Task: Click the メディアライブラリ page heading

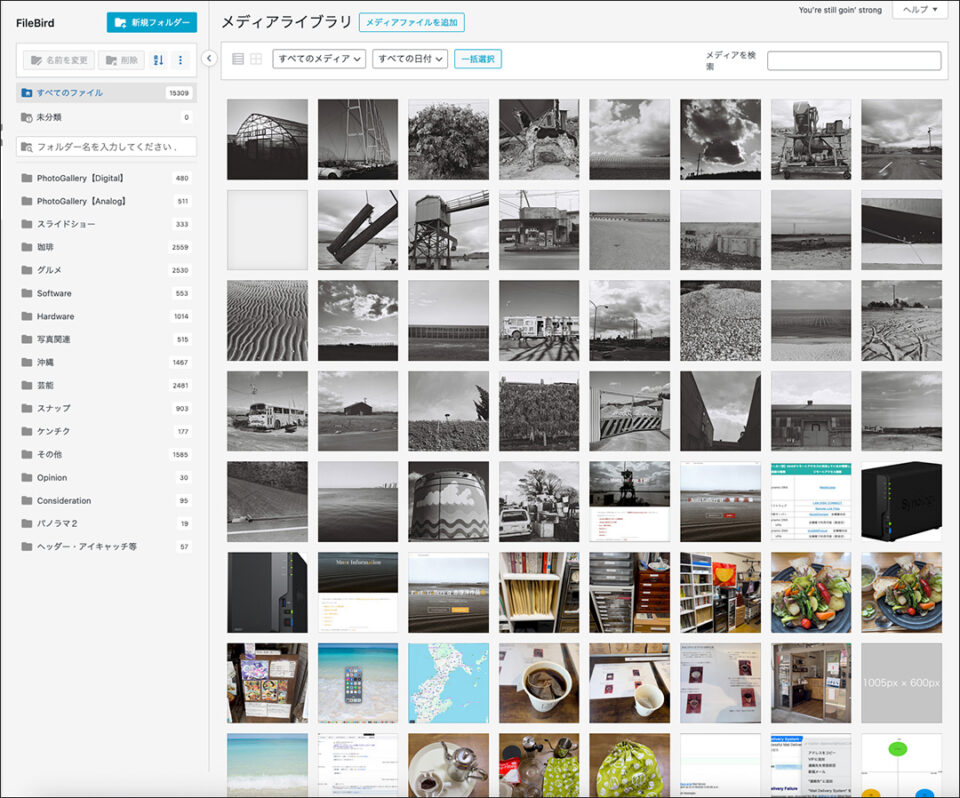Action: (x=287, y=23)
